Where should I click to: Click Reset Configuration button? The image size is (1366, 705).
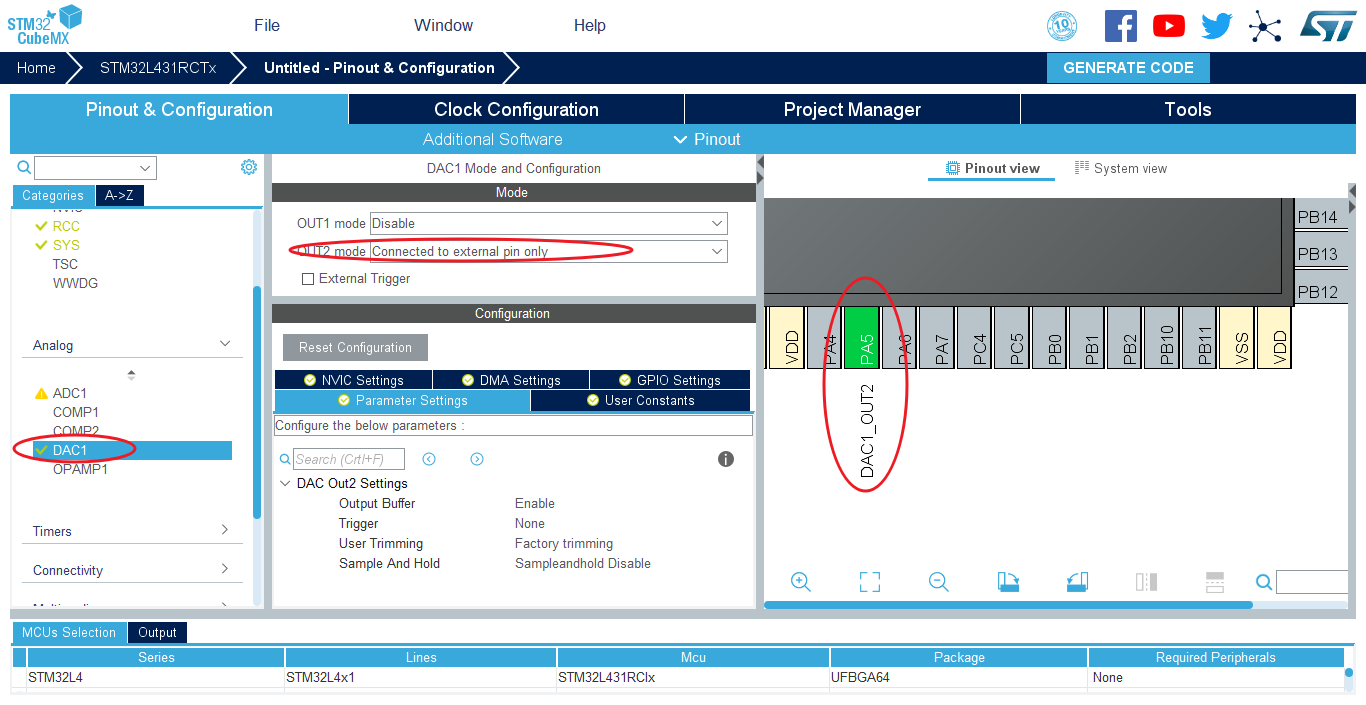[355, 347]
